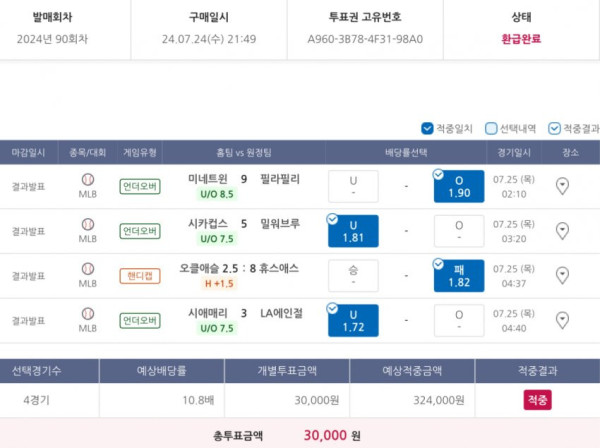Image resolution: width=600 pixels, height=448 pixels.
Task: Click the baseball icon in the 시애매리 row
Action: (88, 314)
